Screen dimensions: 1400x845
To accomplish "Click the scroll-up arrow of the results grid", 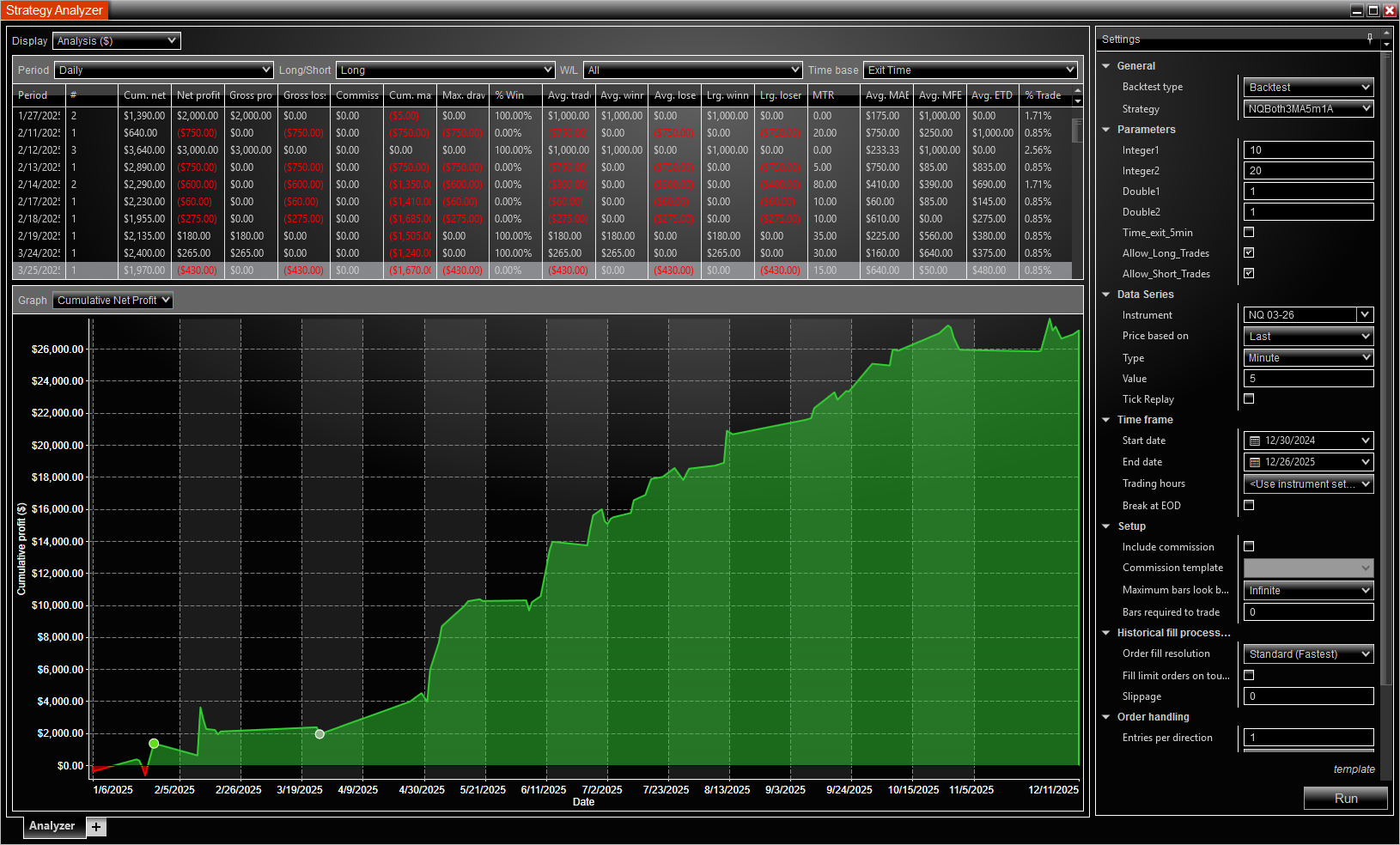I will coord(1078,89).
